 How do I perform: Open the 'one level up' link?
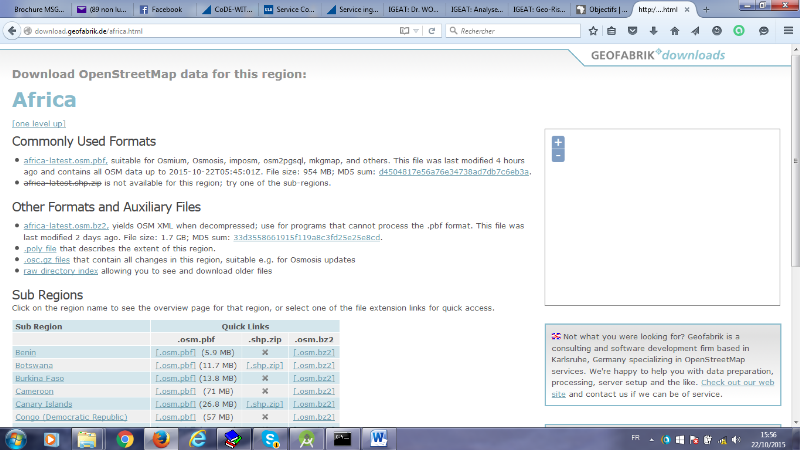(x=39, y=123)
